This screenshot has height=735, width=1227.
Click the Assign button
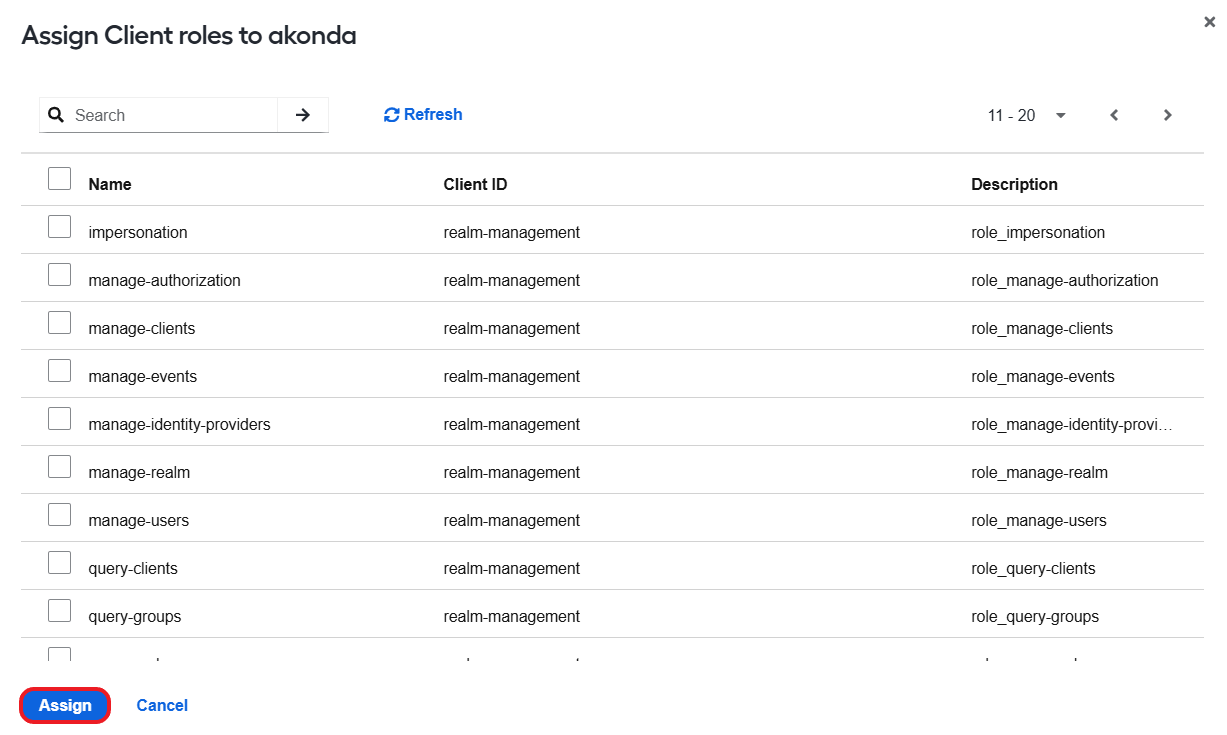(65, 705)
